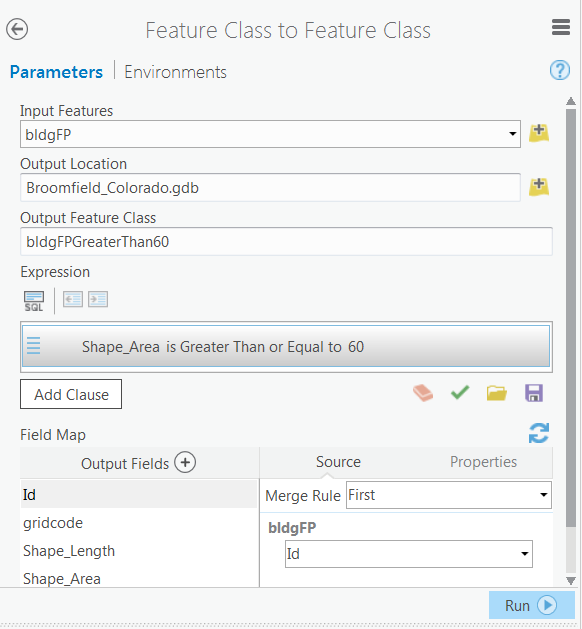Screen dimensions: 582x629
Task: Open the hamburger options menu
Action: click(x=561, y=27)
